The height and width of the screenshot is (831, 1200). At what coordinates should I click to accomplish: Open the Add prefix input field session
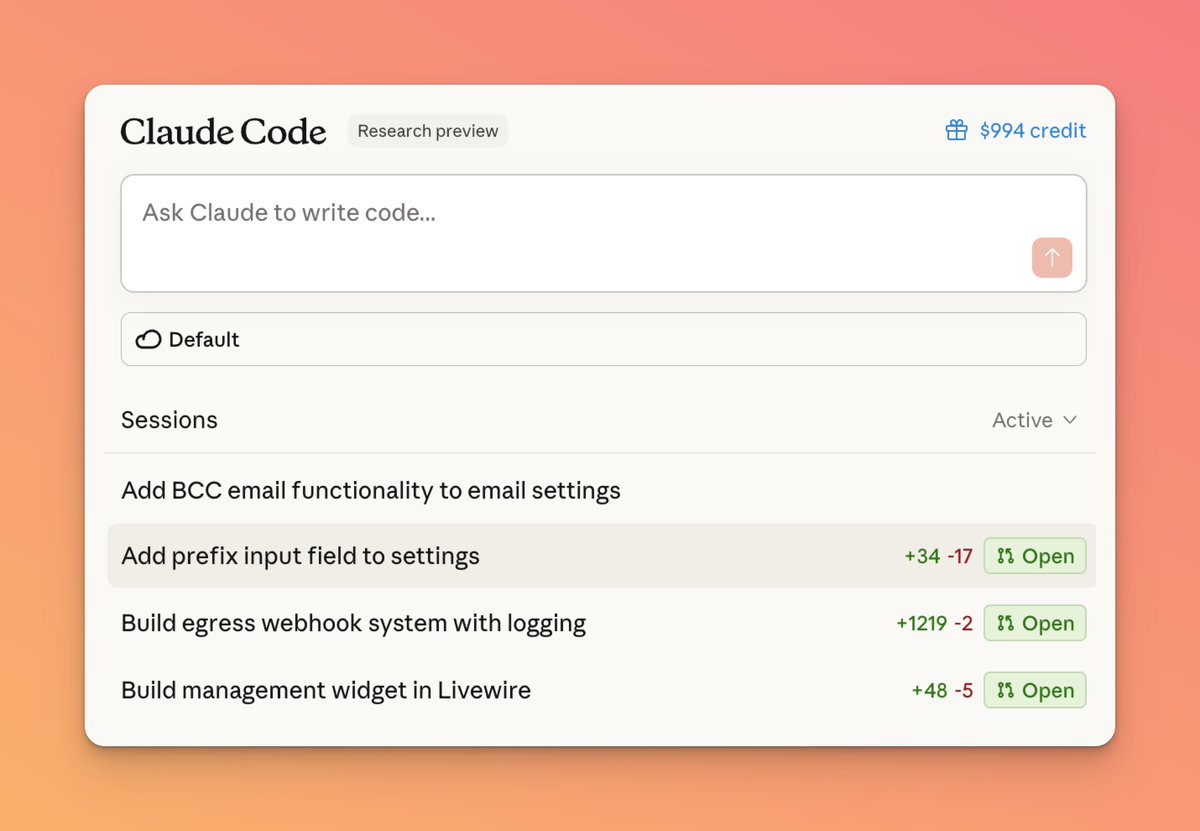600,556
